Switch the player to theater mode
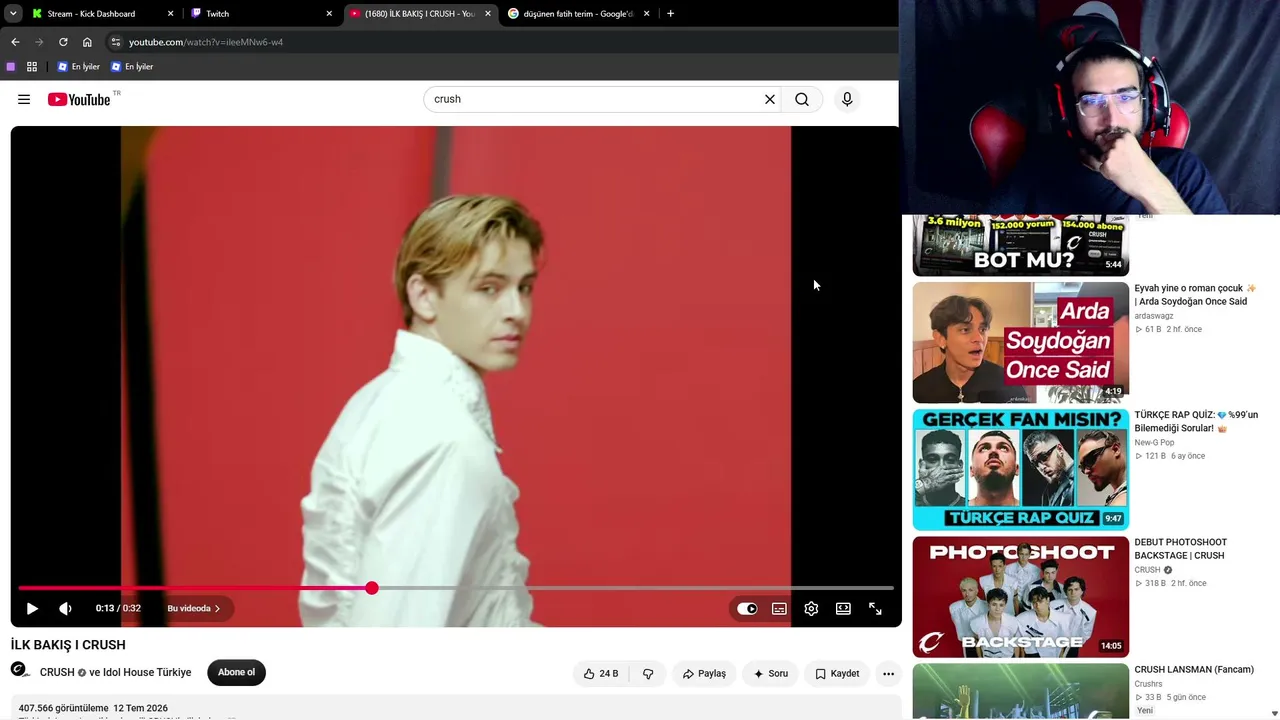 pyautogui.click(x=843, y=608)
